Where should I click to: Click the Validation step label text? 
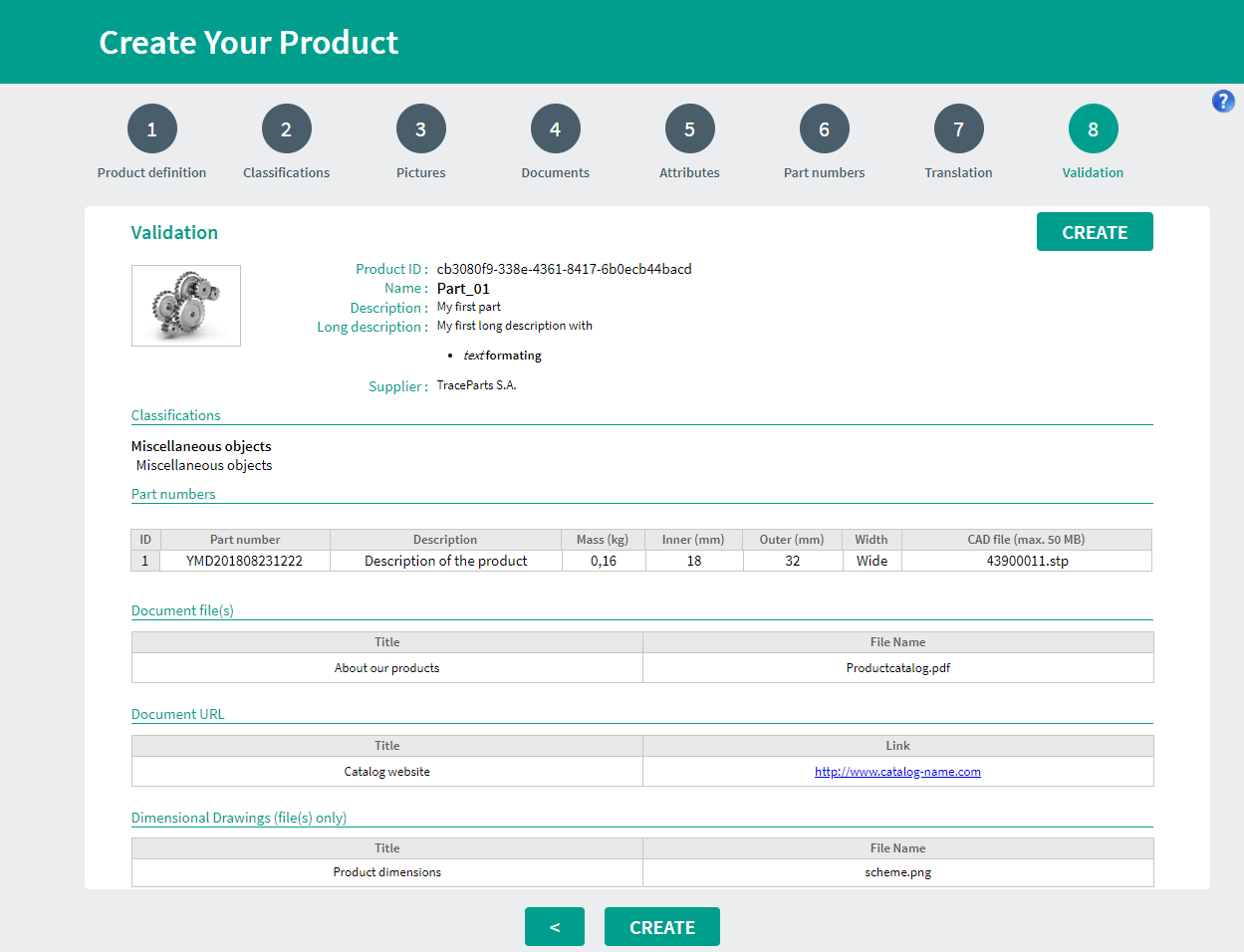point(1093,172)
